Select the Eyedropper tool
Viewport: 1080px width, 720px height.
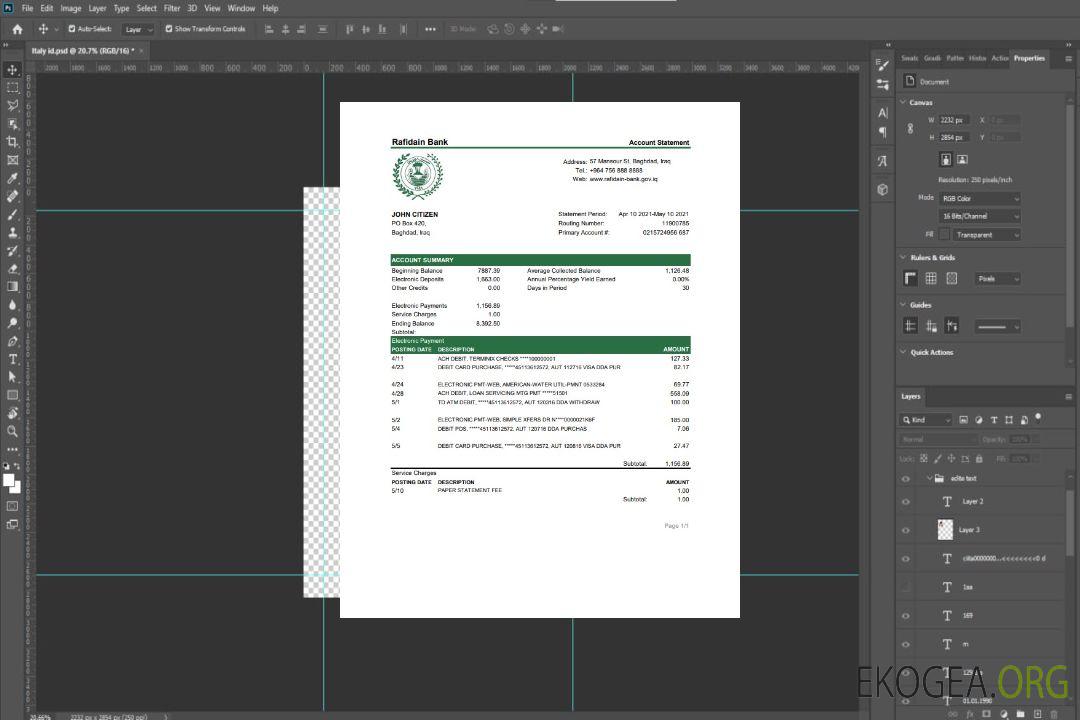(x=12, y=178)
